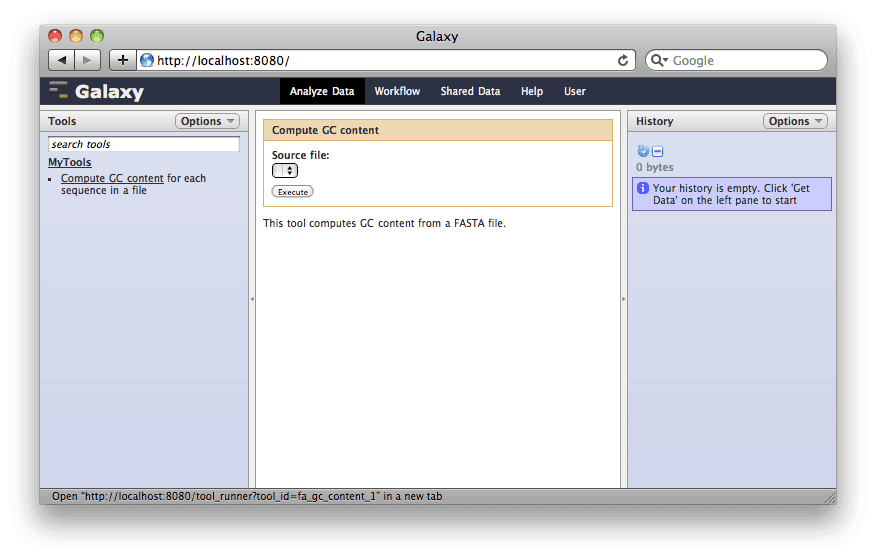This screenshot has height=559, width=876.
Task: Click the globe site icon
Action: [x=147, y=60]
